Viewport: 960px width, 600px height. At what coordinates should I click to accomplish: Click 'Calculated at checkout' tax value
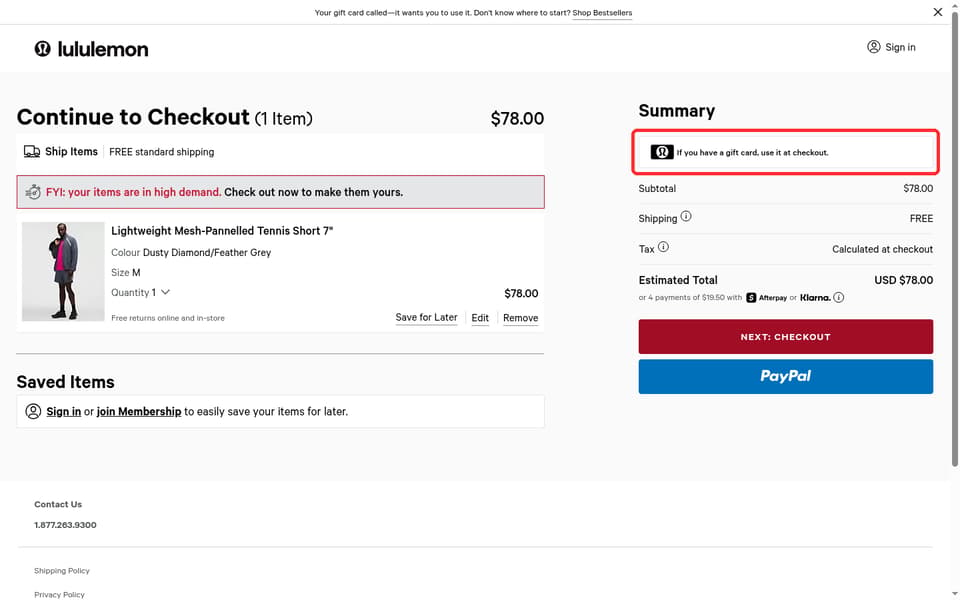pos(882,249)
